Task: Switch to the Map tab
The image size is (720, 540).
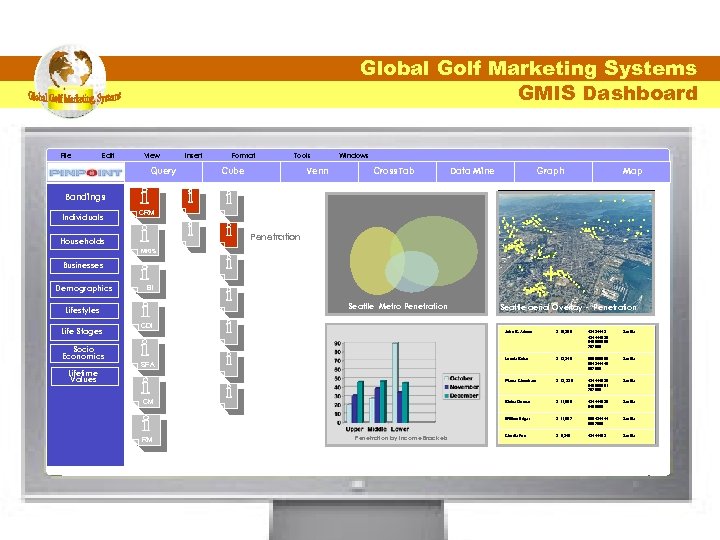Action: (x=631, y=172)
